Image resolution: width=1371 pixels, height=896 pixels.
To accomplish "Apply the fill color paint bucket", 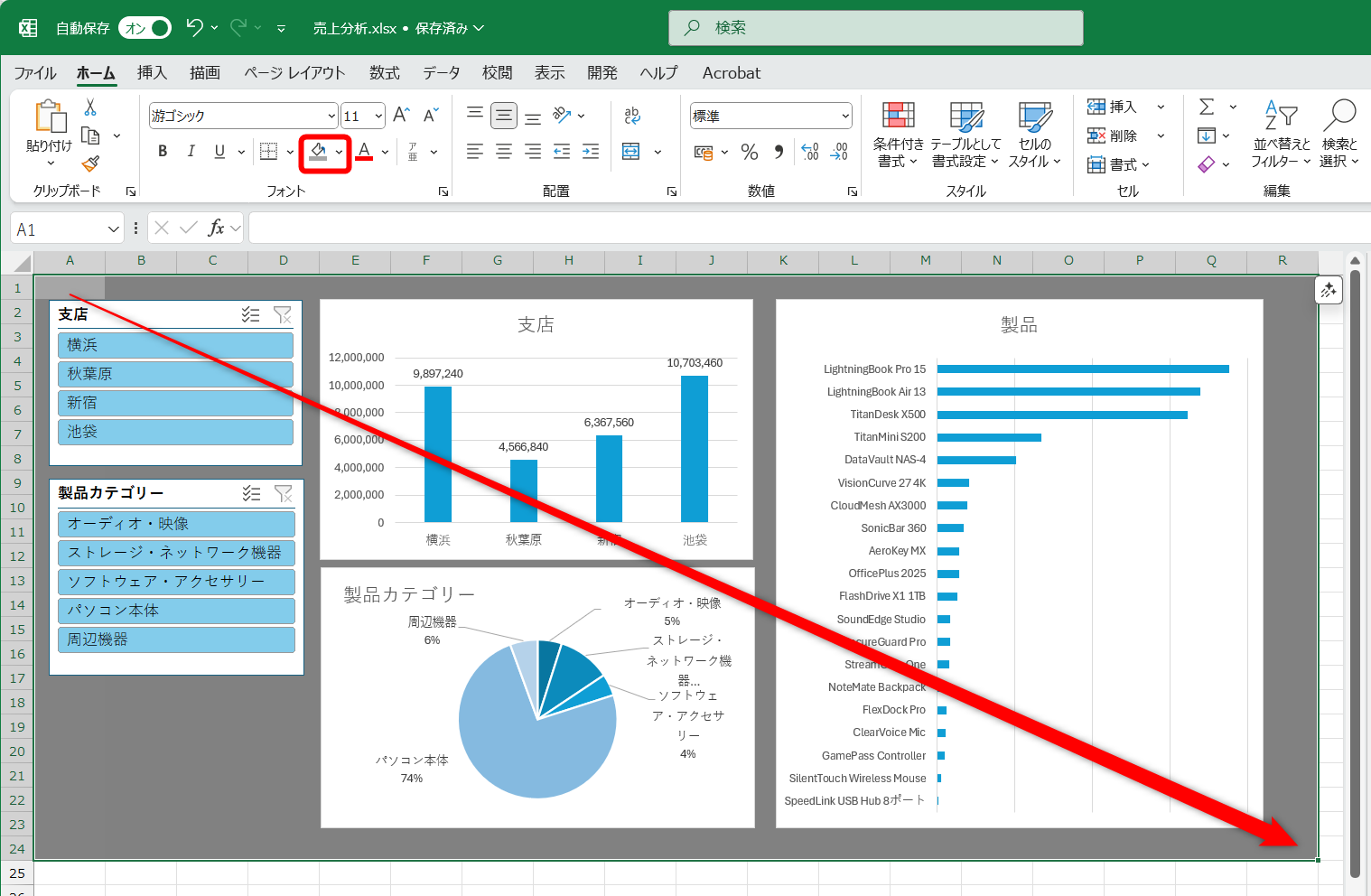I will click(317, 152).
